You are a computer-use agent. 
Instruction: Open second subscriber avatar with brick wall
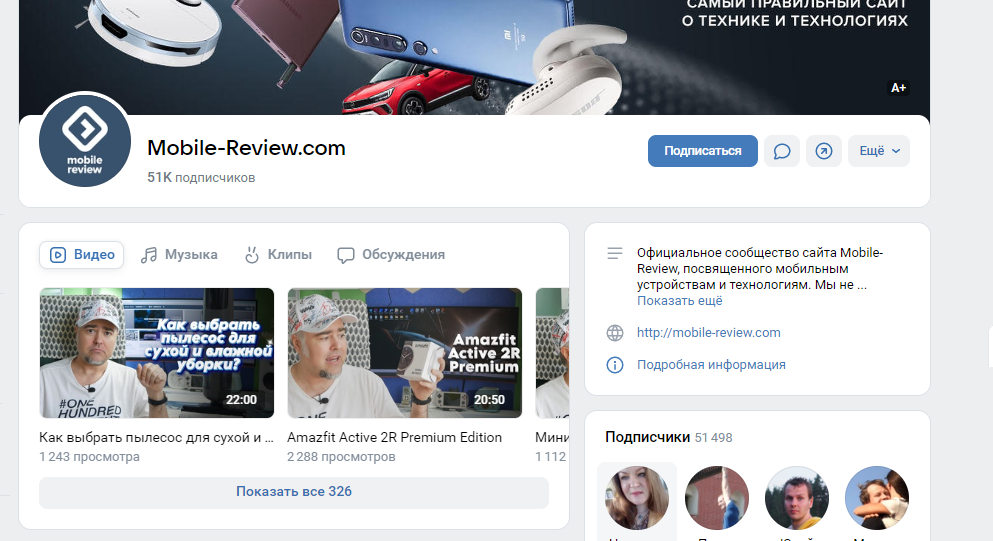(717, 498)
